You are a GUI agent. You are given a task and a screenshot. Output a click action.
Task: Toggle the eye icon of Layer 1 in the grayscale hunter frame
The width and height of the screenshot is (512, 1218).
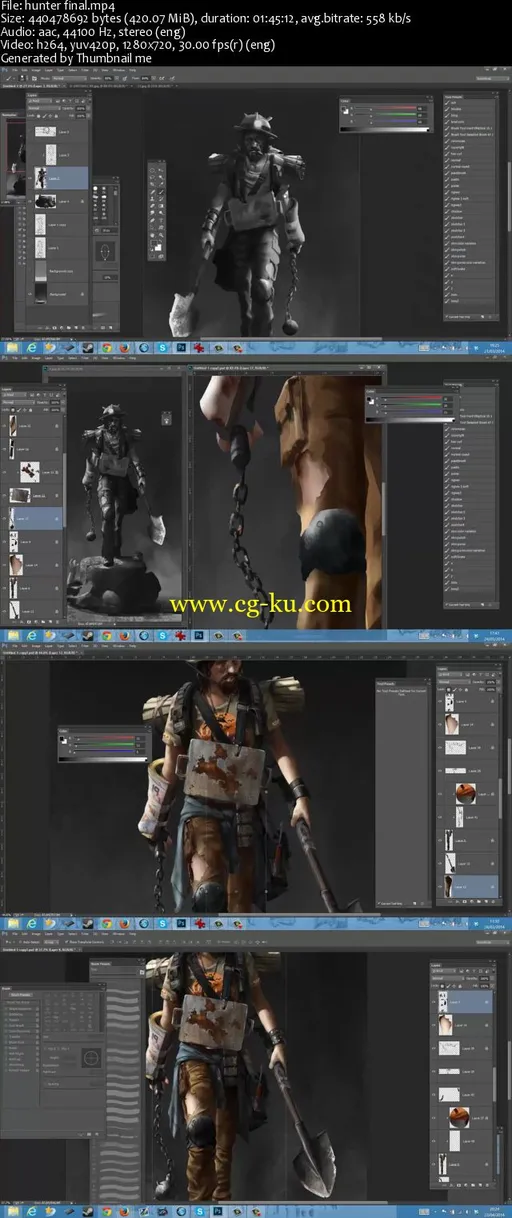pyautogui.click(x=30, y=247)
